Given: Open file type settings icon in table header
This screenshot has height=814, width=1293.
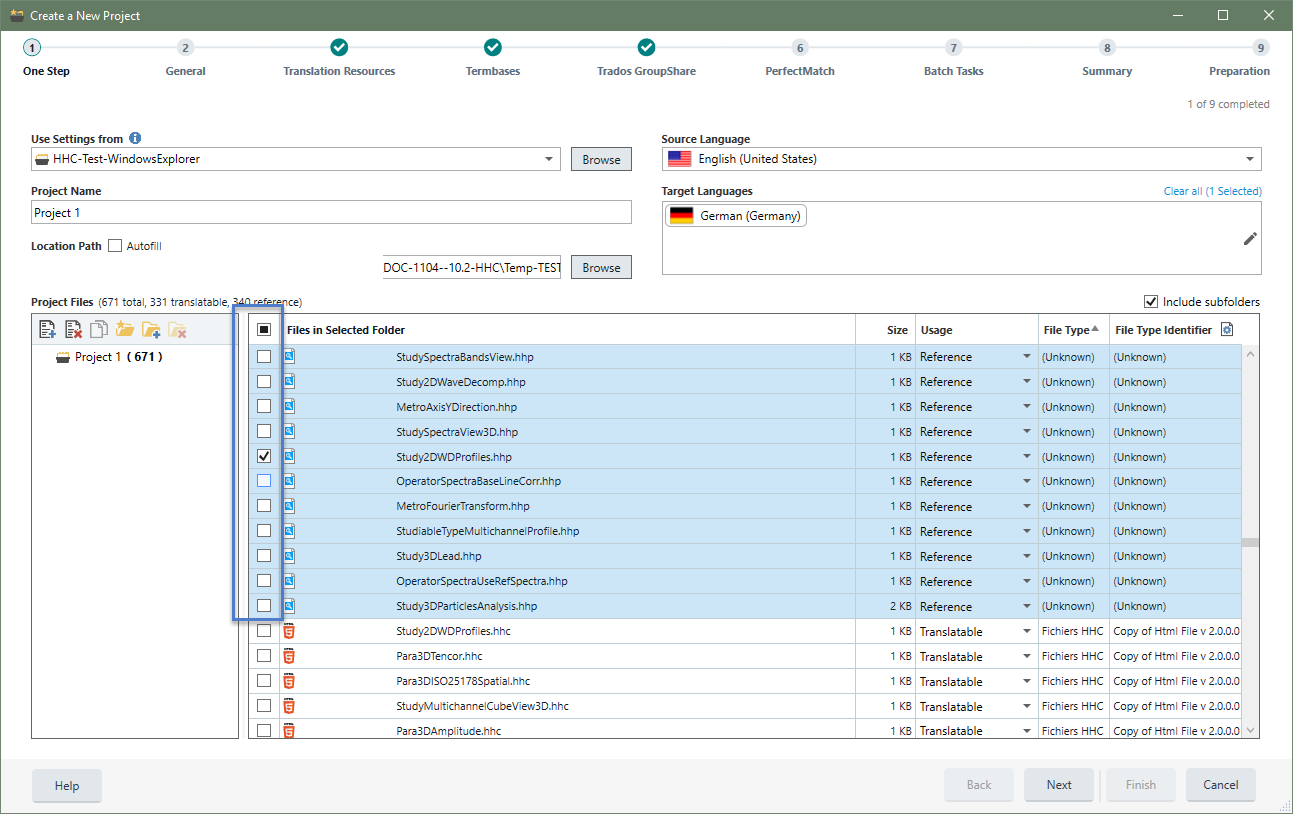Looking at the screenshot, I should 1228,330.
